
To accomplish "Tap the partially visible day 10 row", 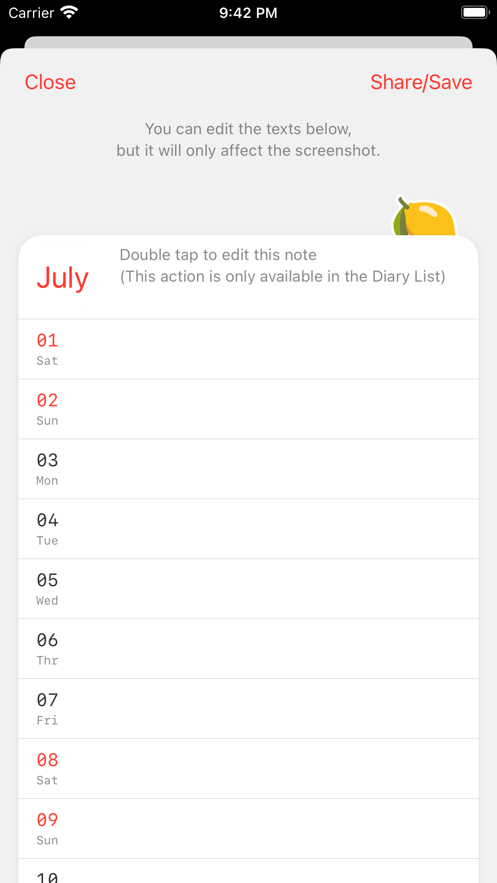I will point(248,871).
